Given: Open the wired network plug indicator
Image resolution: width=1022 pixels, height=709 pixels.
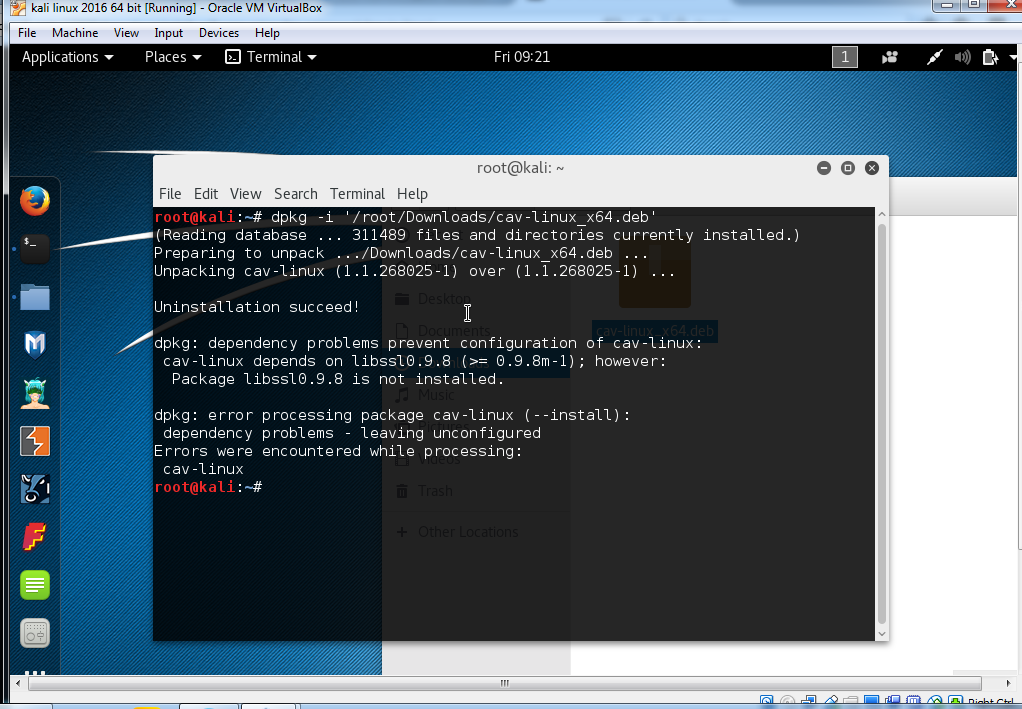Looking at the screenshot, I should (x=934, y=57).
